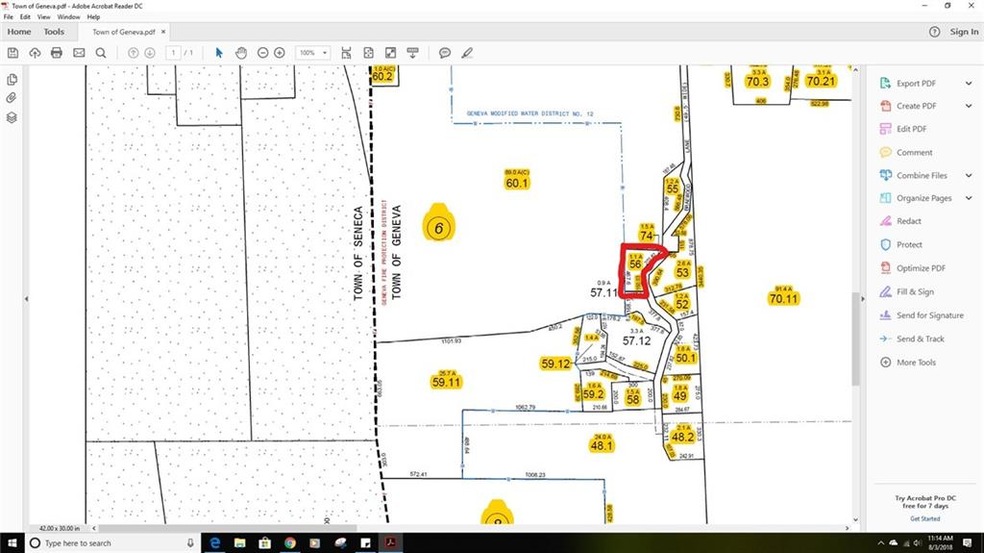Click the Windows Start button
This screenshot has width=984, height=553.
tap(11, 543)
